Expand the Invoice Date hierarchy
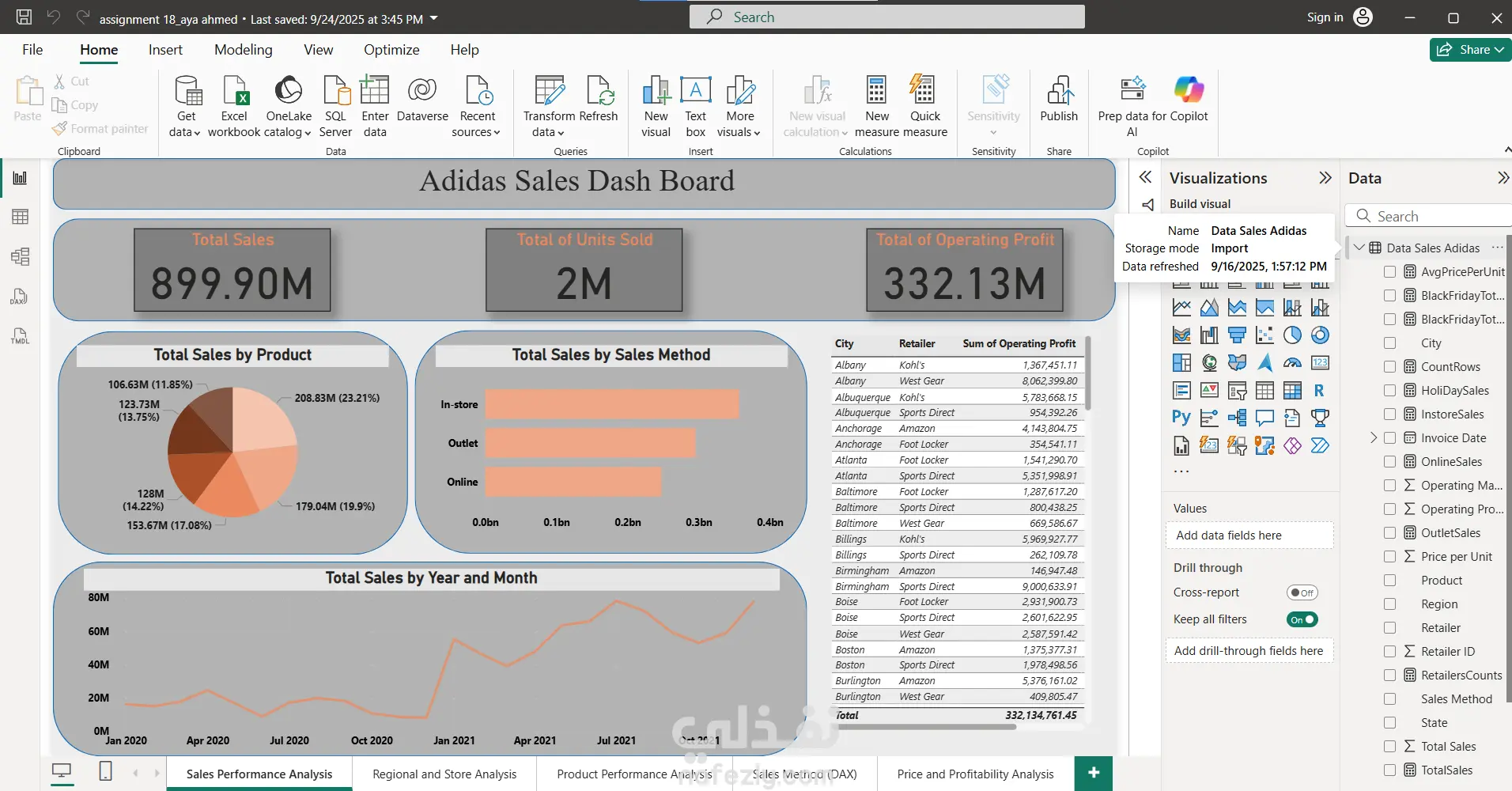 [1374, 437]
